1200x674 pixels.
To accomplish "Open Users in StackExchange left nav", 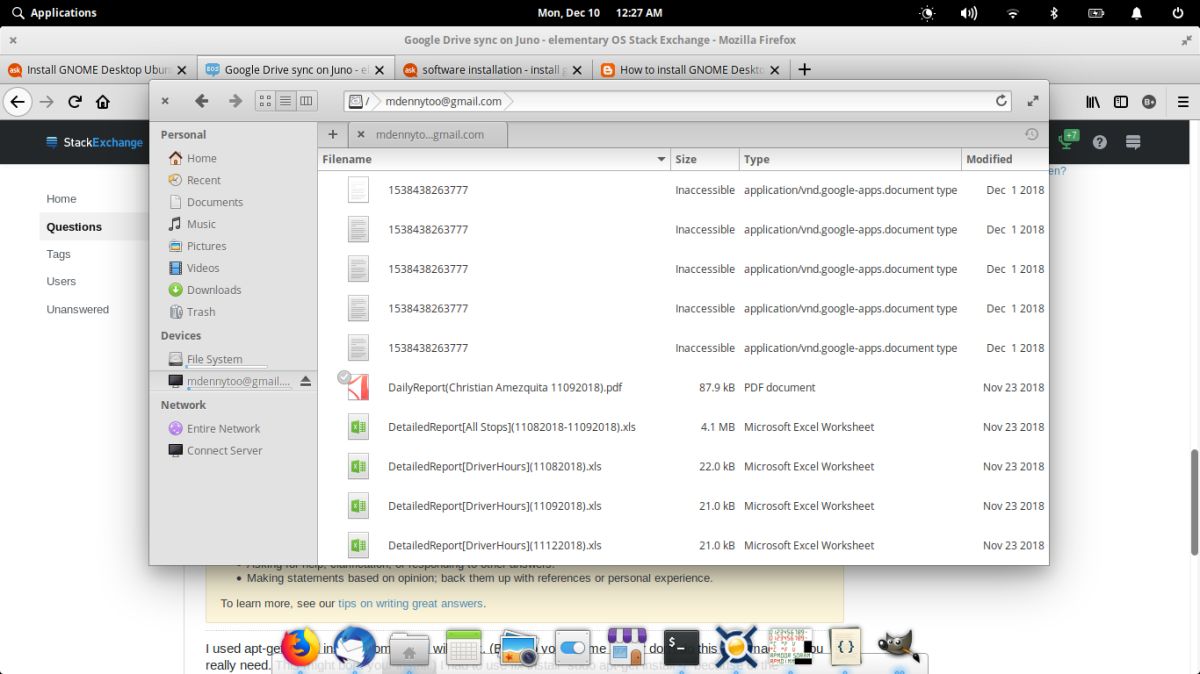I will point(61,281).
